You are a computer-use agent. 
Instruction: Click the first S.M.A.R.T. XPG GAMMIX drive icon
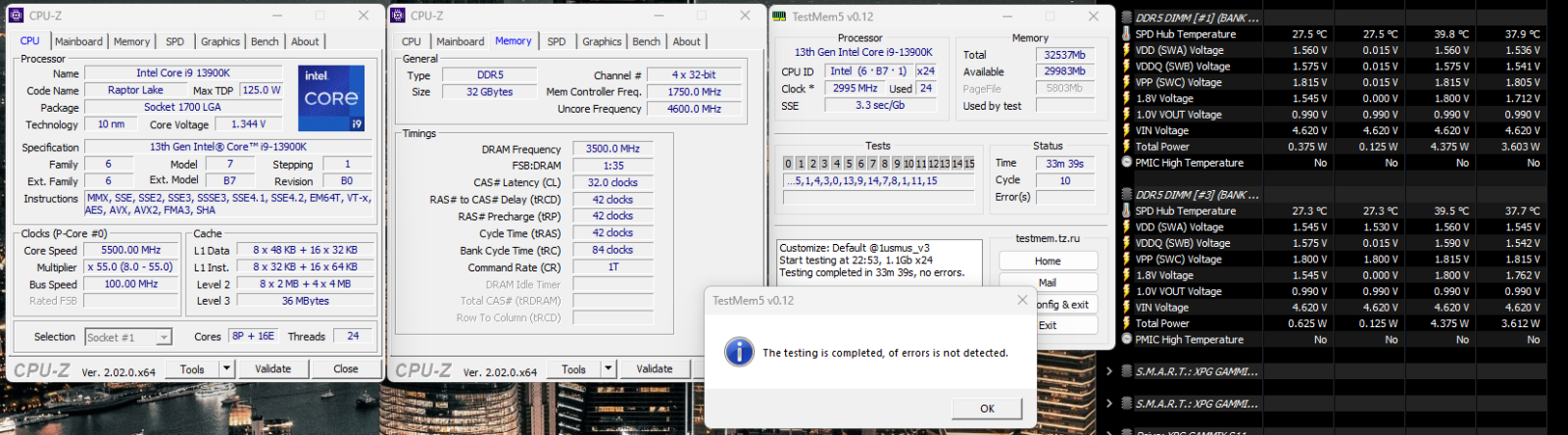pos(1127,371)
